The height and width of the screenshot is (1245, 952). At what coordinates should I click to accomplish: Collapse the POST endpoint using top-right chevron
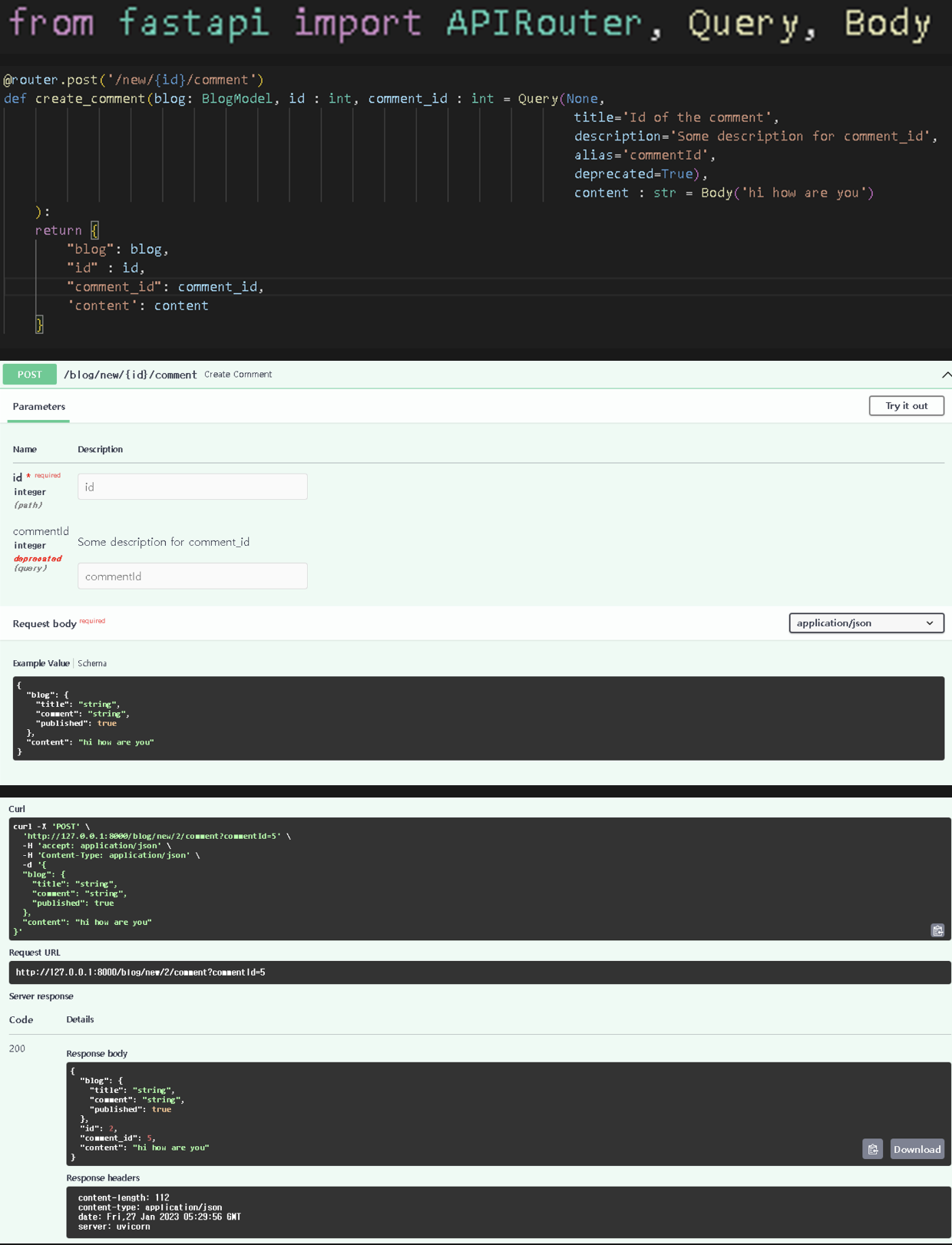(946, 375)
